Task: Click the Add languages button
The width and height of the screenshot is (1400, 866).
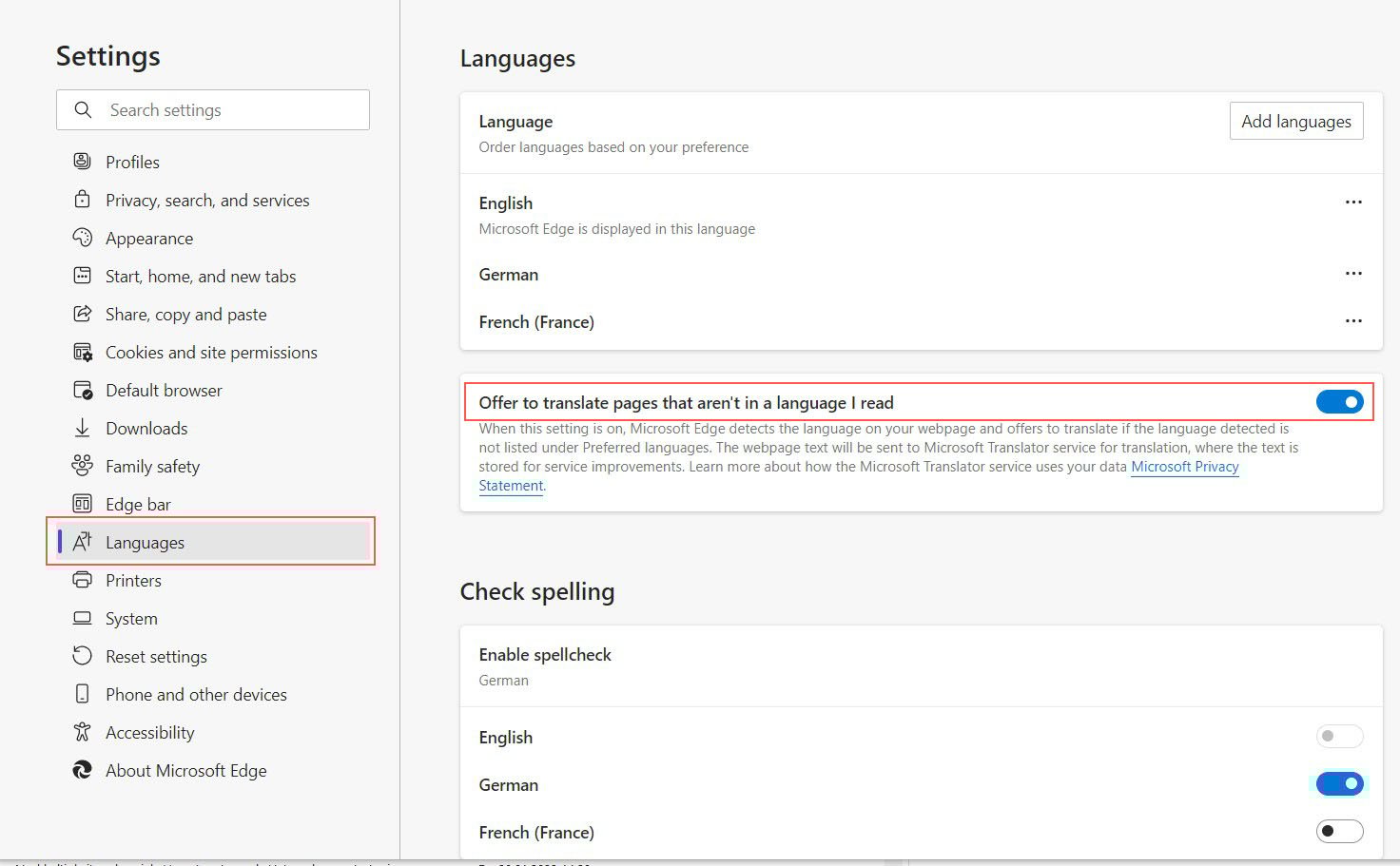Action: click(x=1295, y=121)
